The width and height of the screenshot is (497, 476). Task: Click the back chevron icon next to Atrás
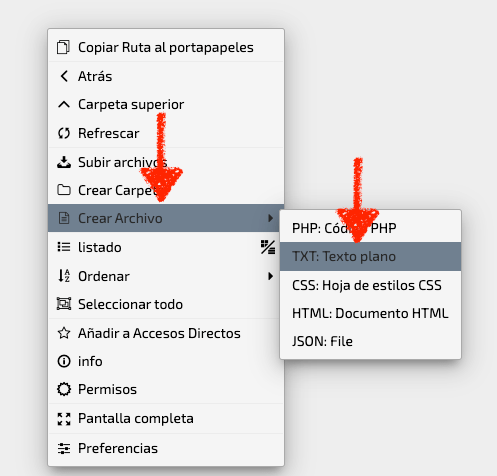pos(64,76)
